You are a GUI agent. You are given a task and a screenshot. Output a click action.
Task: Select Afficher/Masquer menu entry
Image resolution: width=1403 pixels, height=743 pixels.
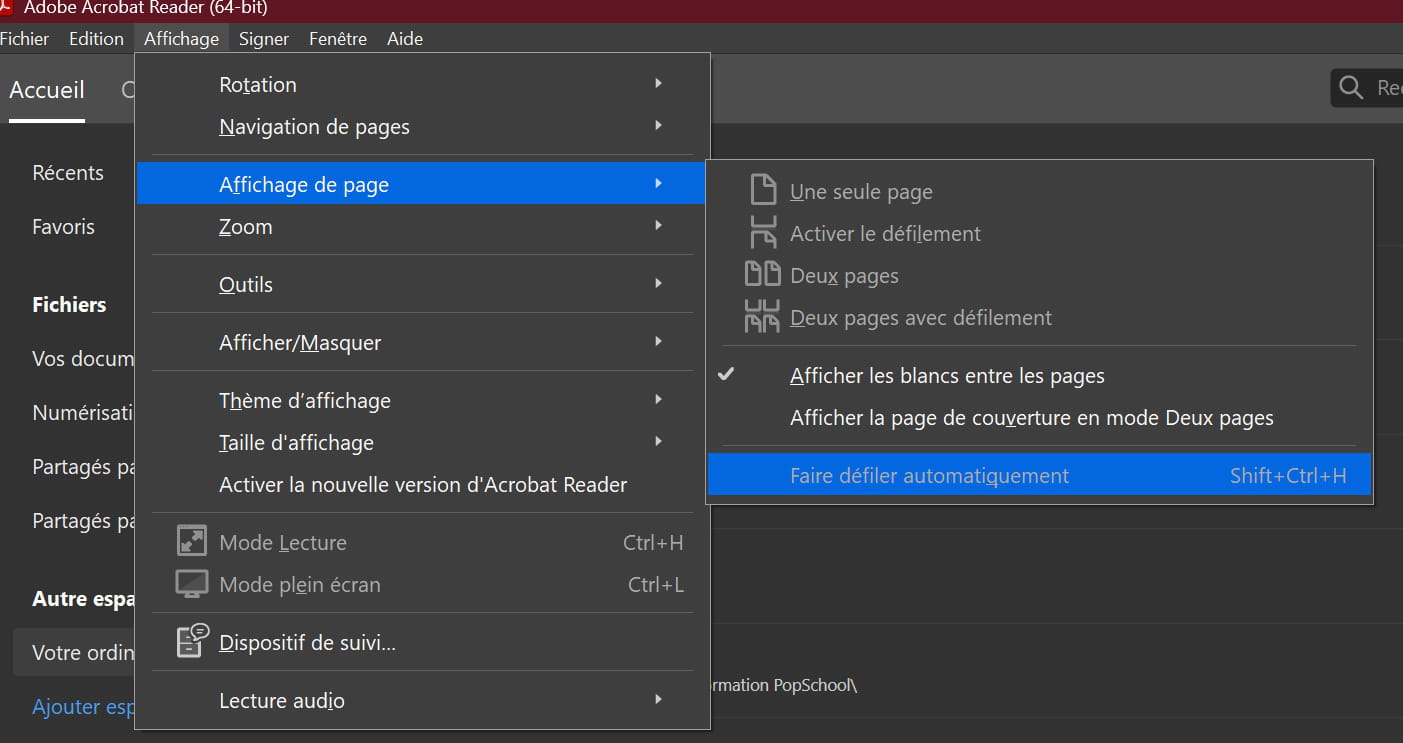tap(423, 343)
